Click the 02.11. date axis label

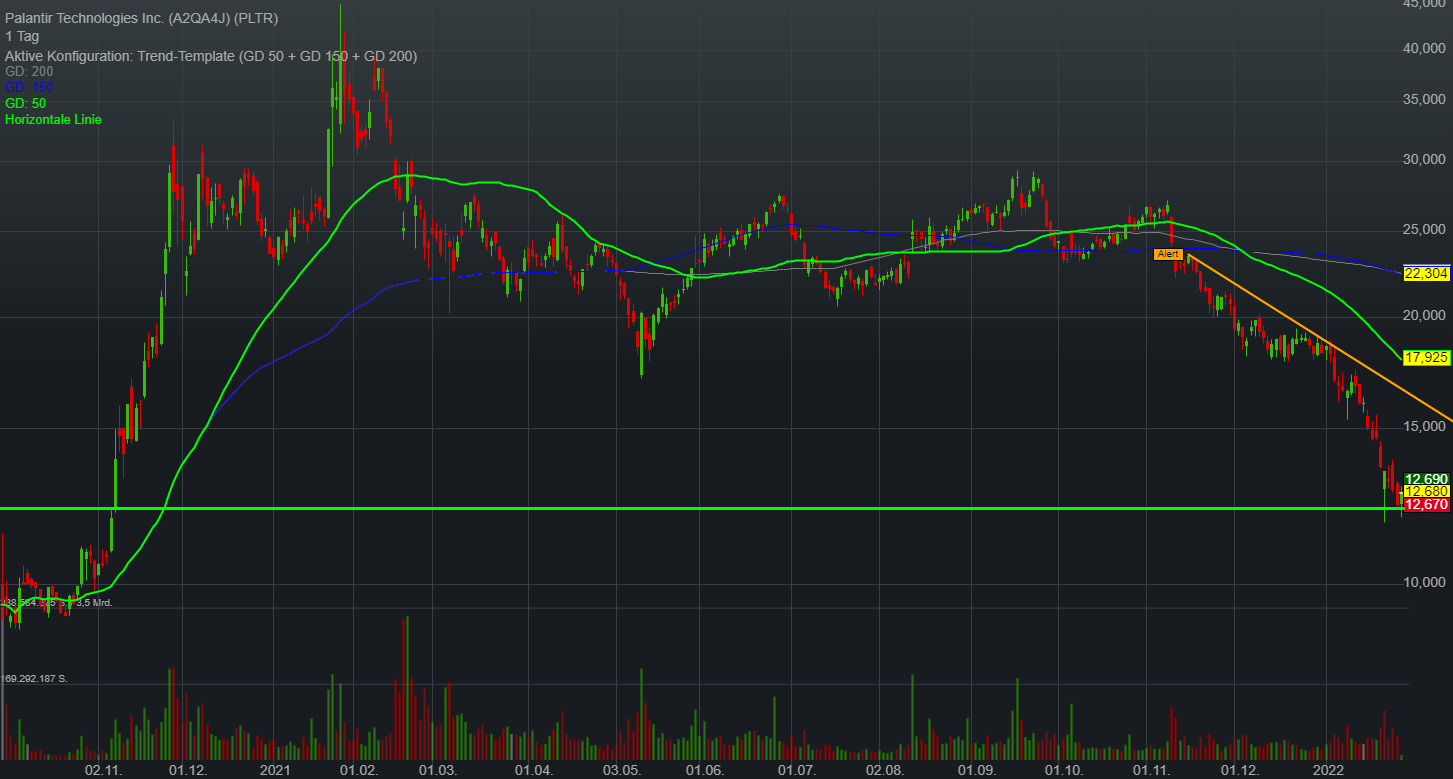pos(104,771)
